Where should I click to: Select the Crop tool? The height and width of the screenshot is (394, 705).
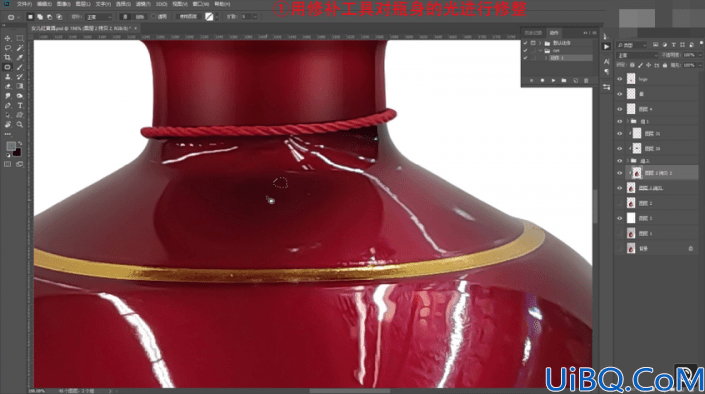(x=8, y=58)
